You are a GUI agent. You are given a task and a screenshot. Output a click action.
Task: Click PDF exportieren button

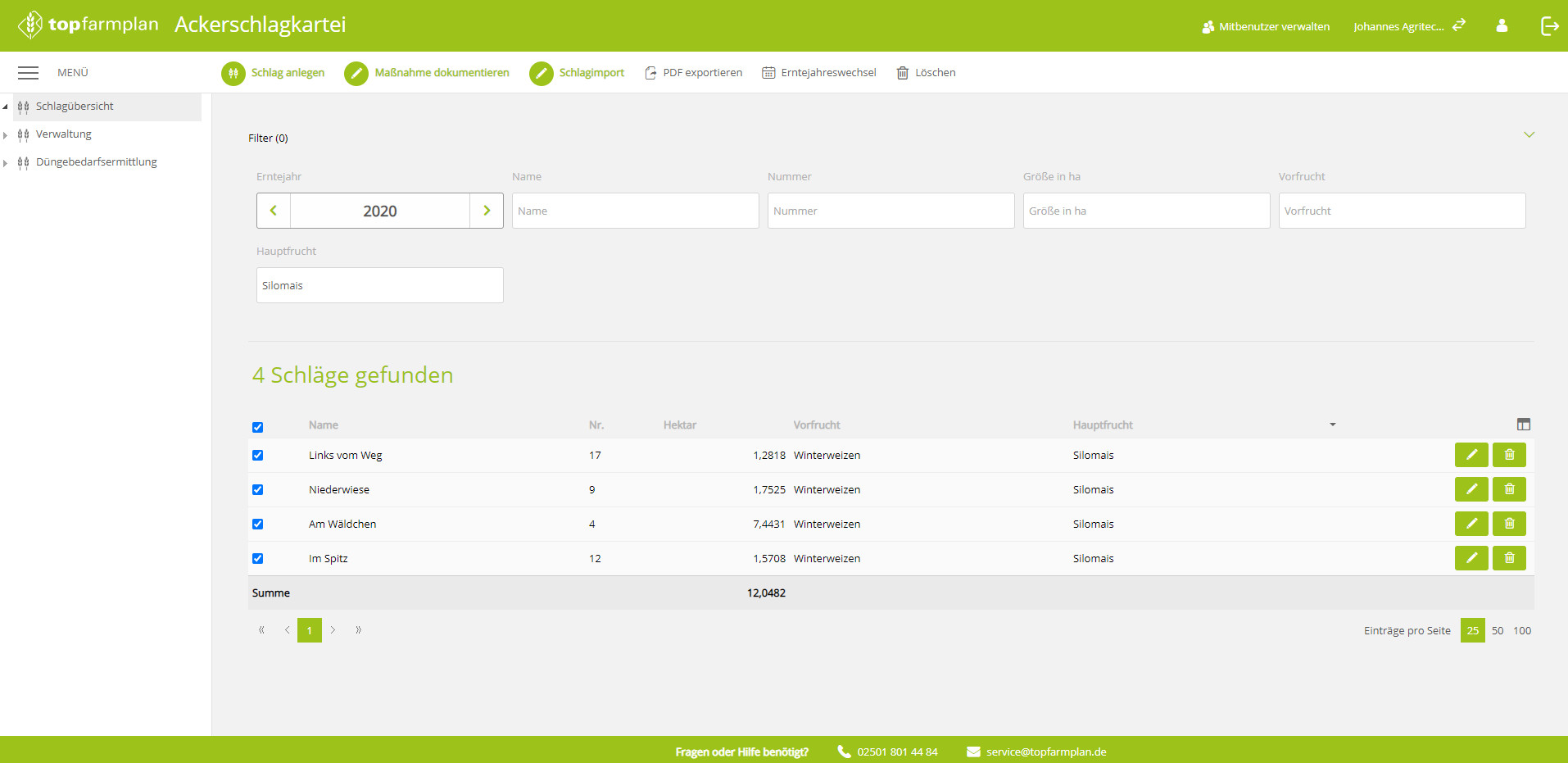point(694,73)
